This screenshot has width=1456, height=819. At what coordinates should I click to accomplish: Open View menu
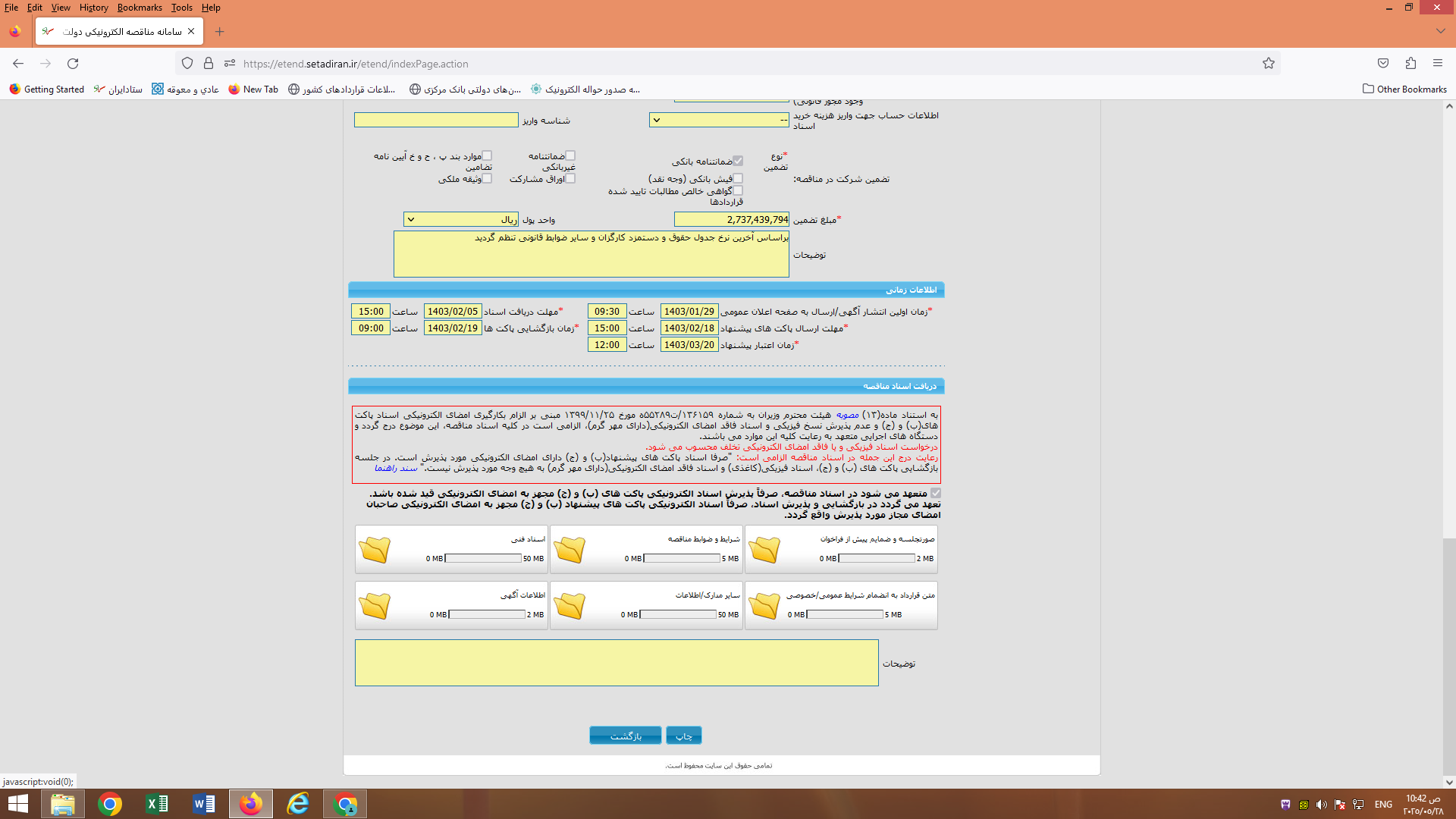pyautogui.click(x=61, y=8)
